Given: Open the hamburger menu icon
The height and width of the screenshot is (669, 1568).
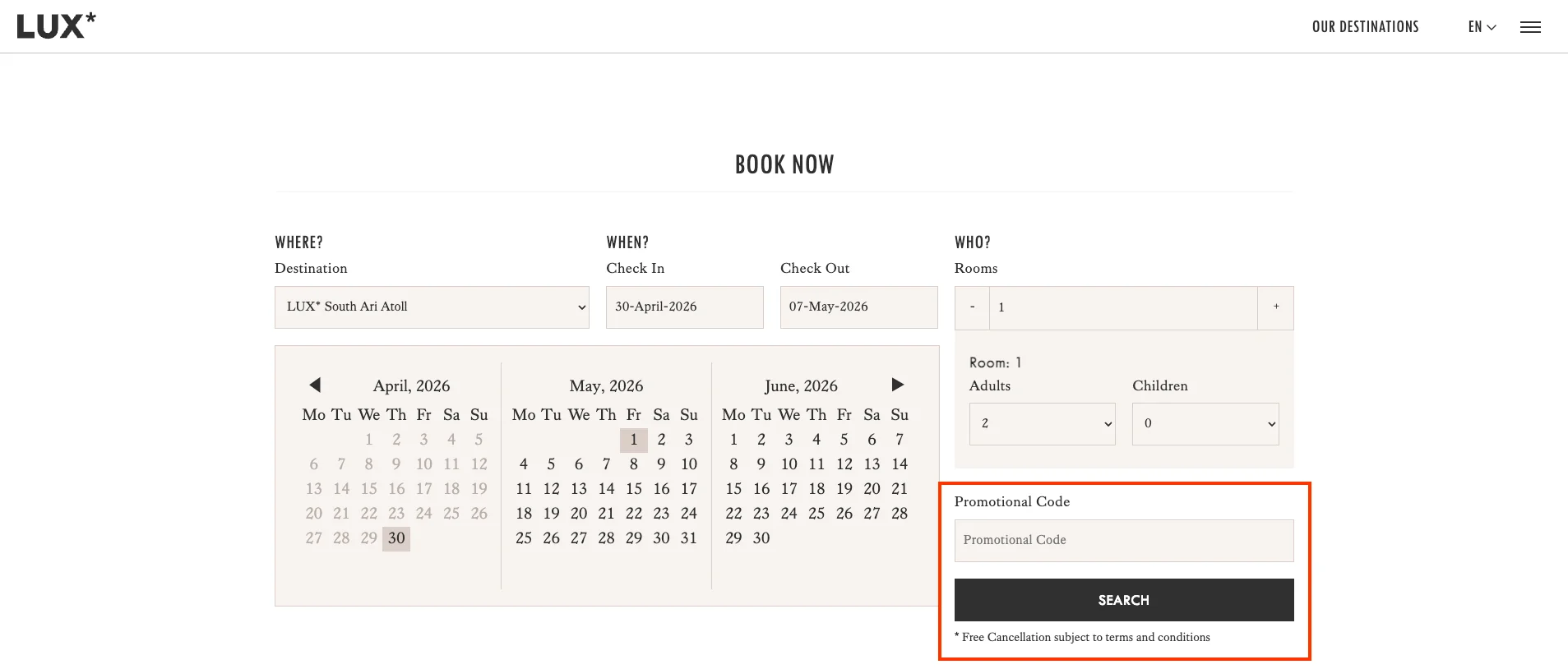Looking at the screenshot, I should [x=1530, y=27].
